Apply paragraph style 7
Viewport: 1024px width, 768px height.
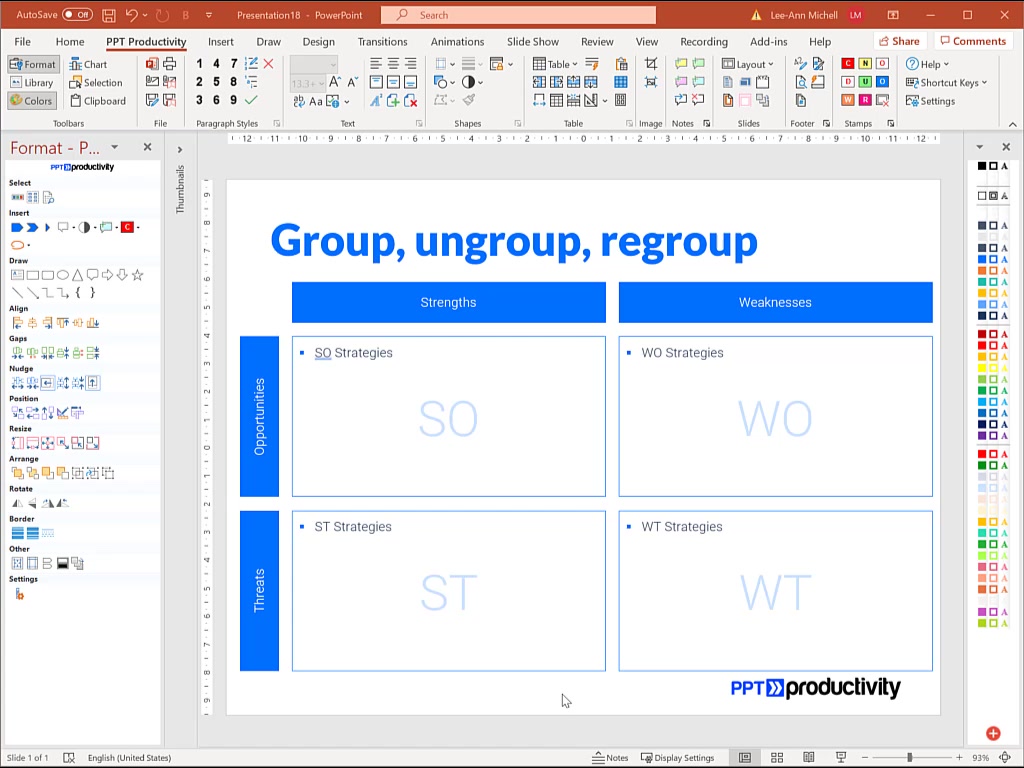click(233, 63)
